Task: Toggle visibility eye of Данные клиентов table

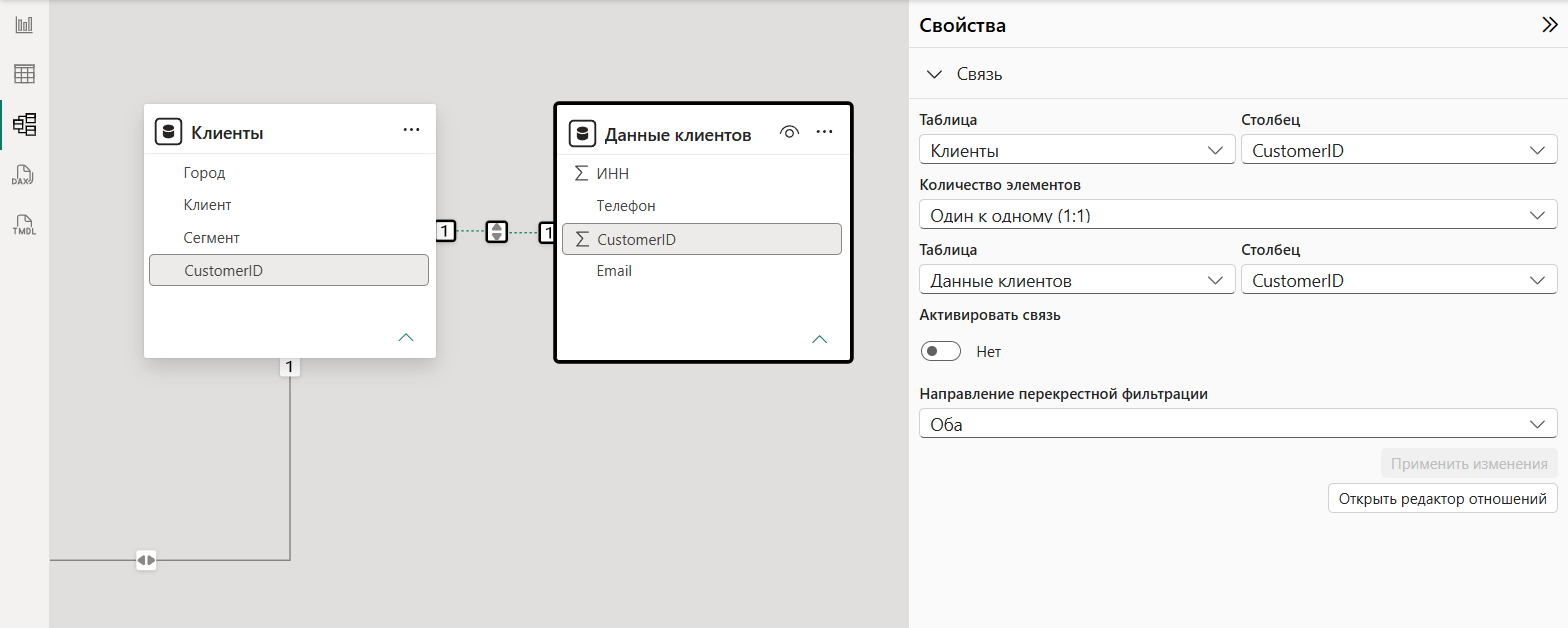Action: [789, 132]
